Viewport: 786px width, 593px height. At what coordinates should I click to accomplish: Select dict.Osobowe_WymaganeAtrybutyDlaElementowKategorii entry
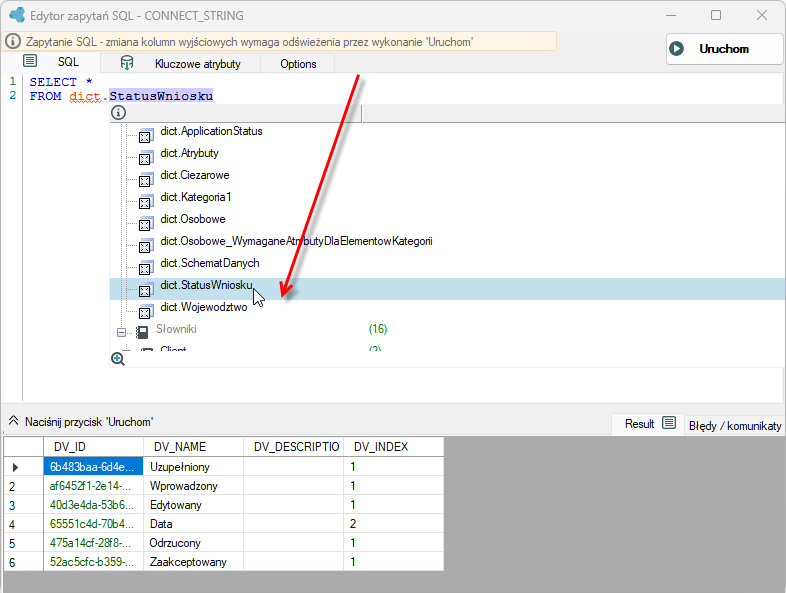pyautogui.click(x=296, y=241)
